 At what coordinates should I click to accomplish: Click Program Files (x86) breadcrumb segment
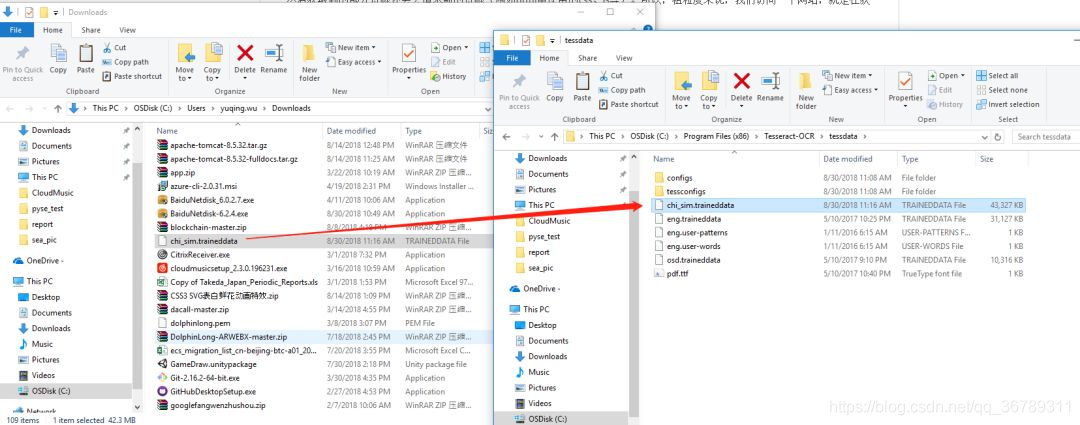coord(716,136)
